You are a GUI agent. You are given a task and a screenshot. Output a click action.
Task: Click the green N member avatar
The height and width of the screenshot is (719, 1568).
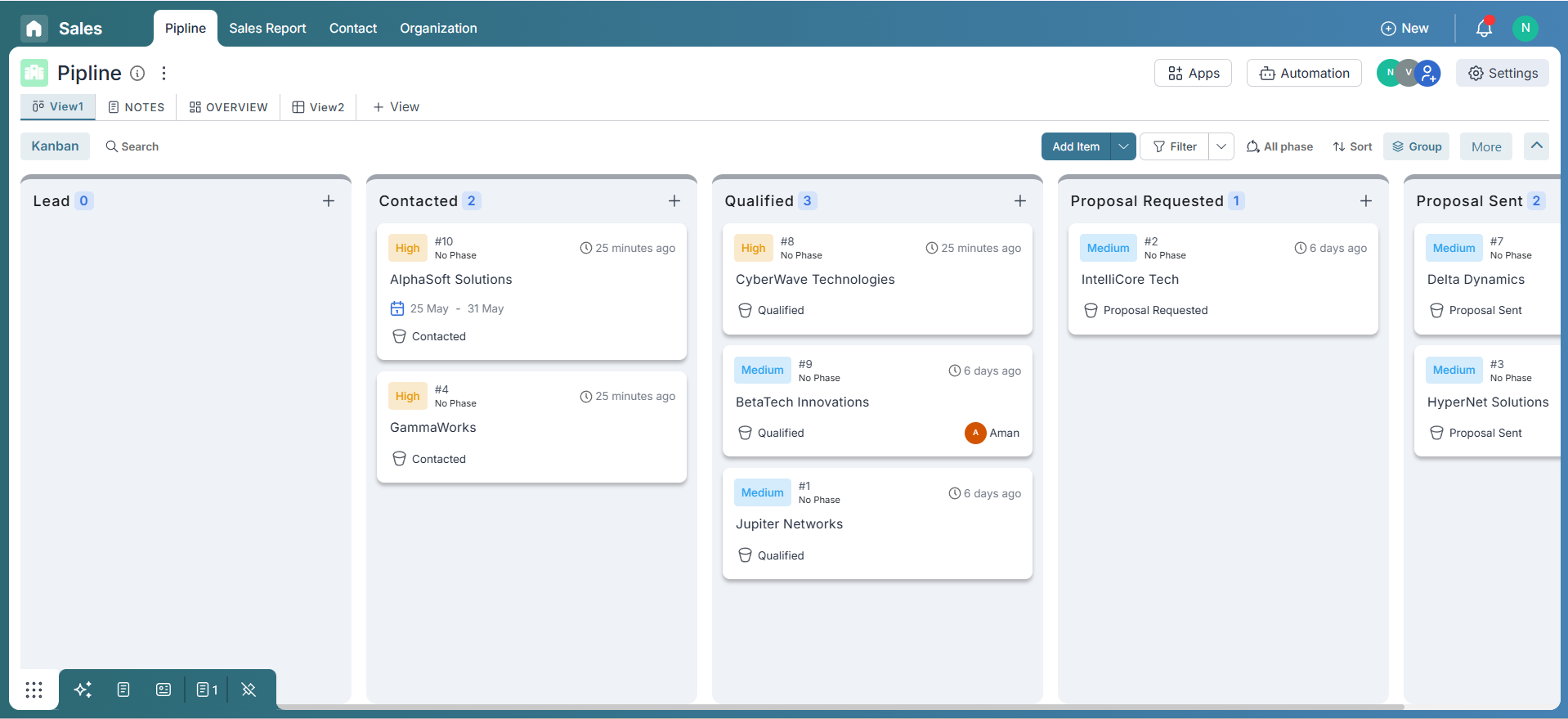[x=1389, y=73]
